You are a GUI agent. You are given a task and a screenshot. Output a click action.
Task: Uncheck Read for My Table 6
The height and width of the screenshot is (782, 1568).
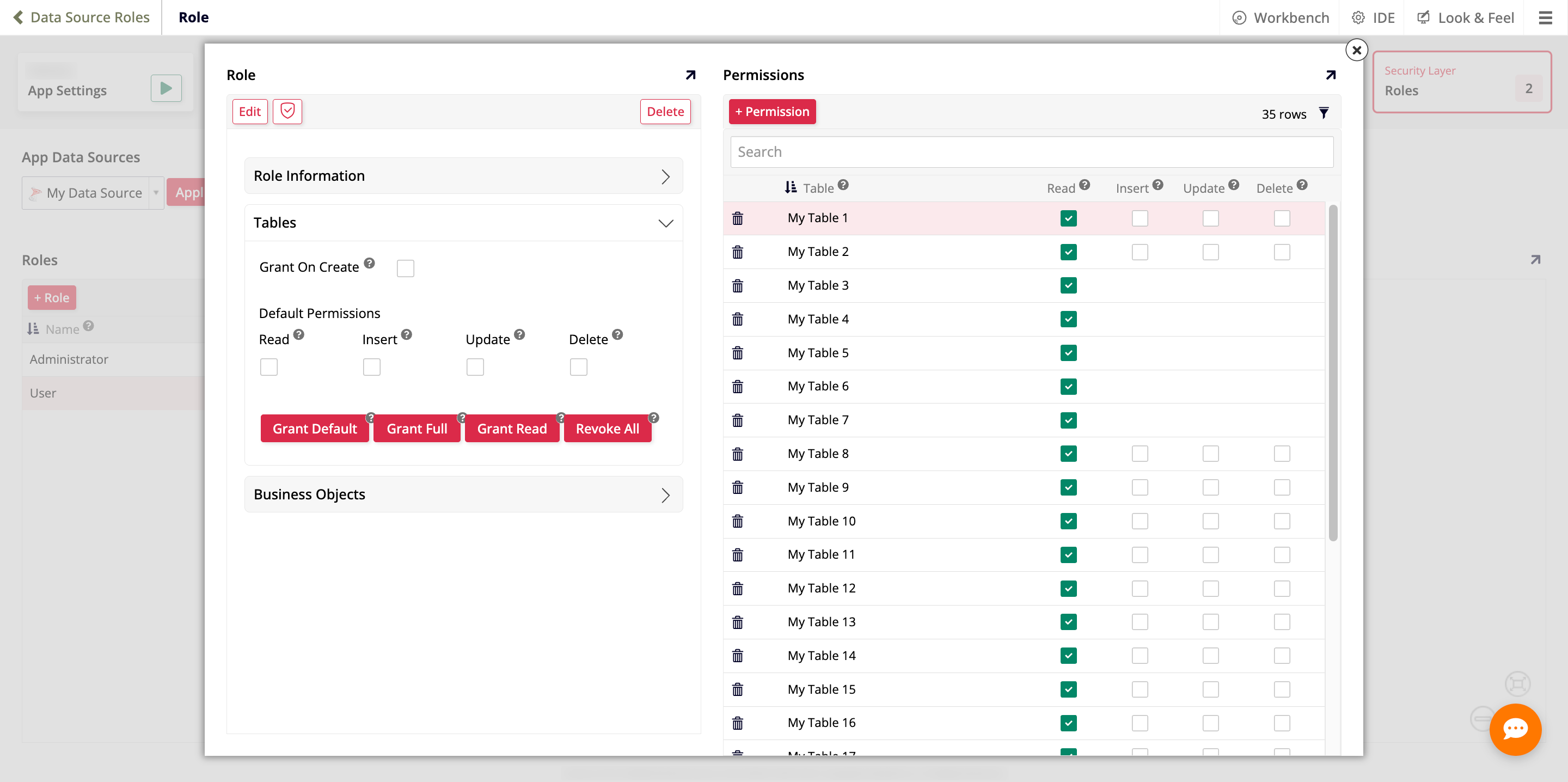[1068, 387]
